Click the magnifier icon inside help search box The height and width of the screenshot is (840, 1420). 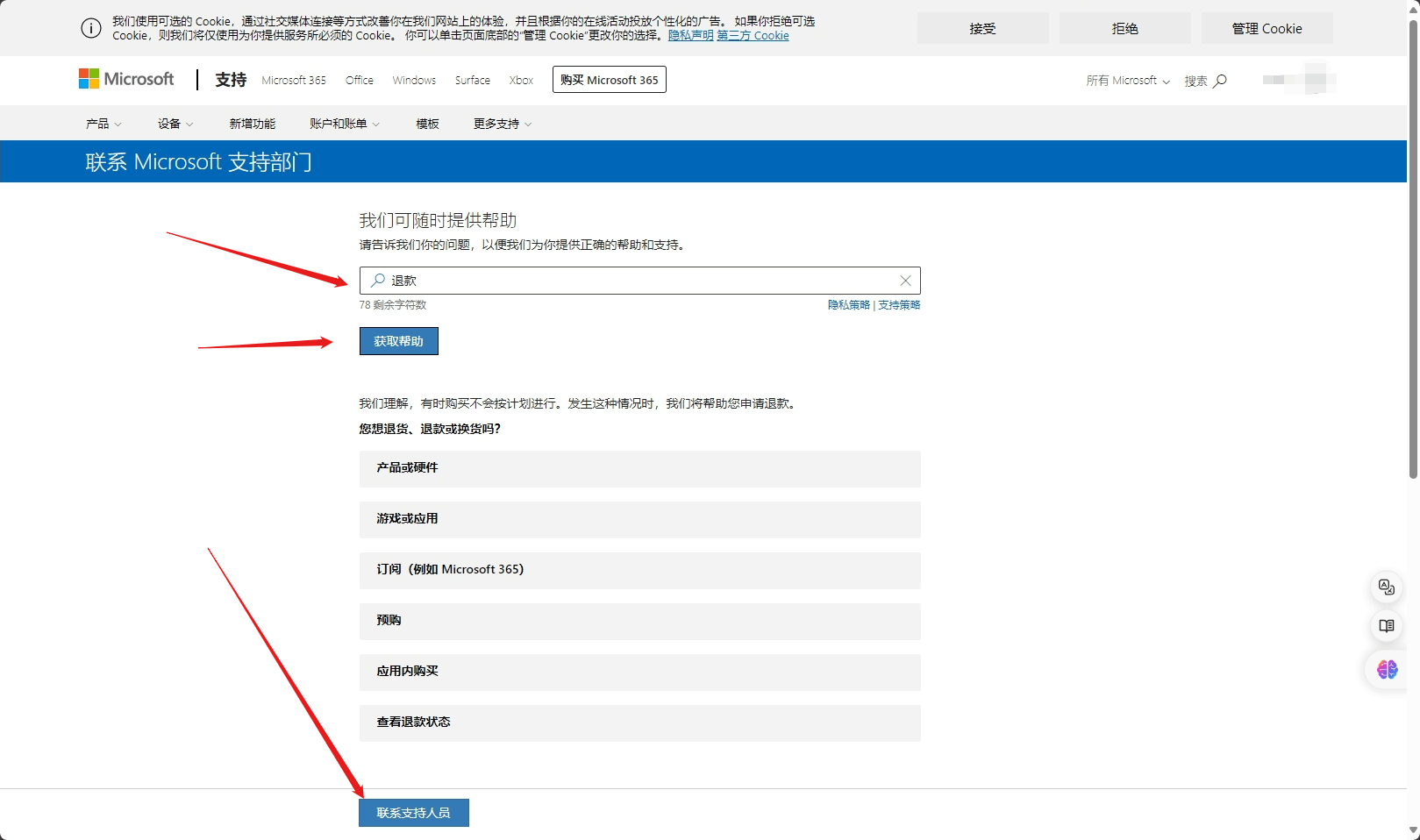[378, 281]
